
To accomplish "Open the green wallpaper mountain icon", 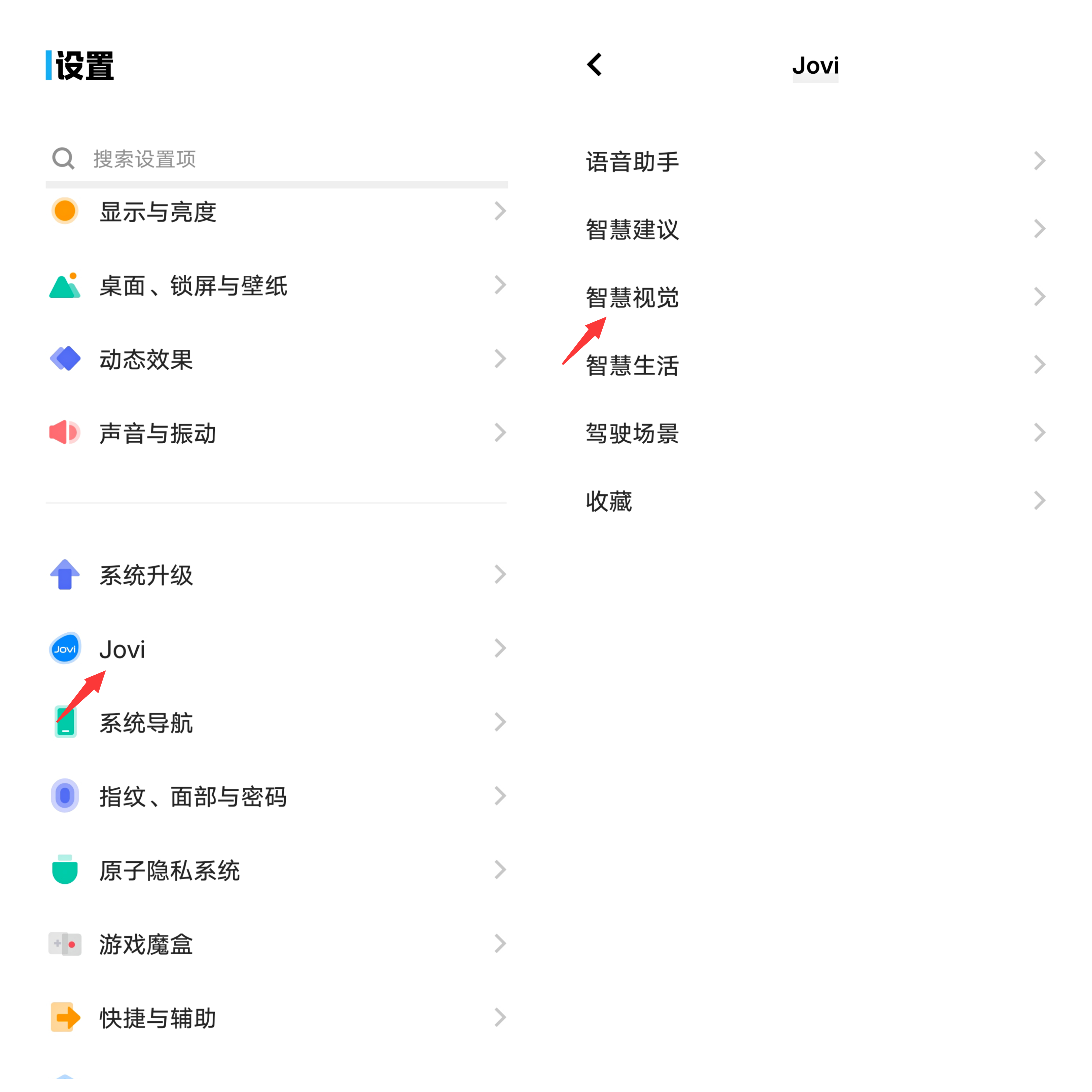I will point(65,285).
